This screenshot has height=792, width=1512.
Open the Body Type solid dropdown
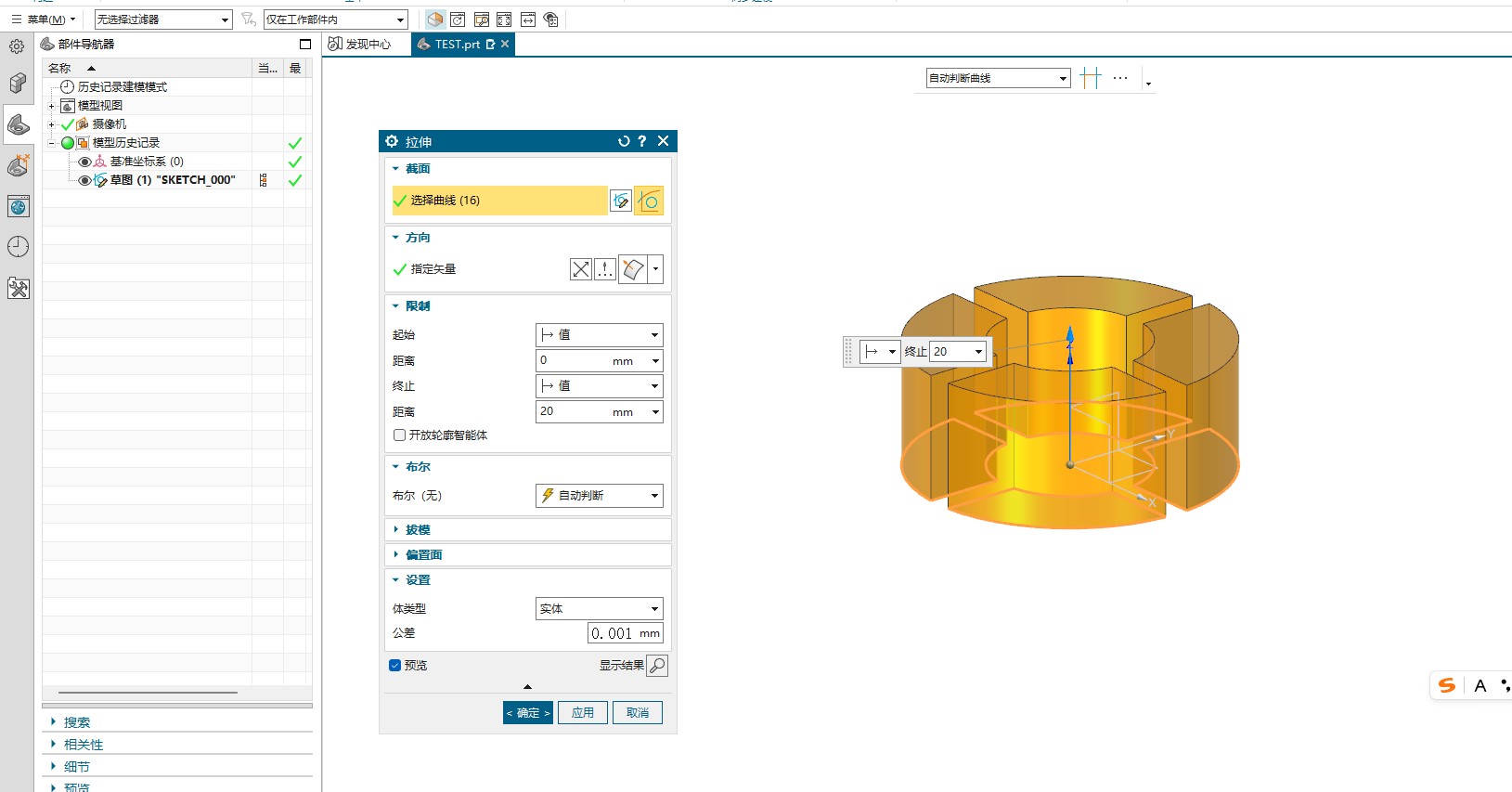click(x=600, y=609)
